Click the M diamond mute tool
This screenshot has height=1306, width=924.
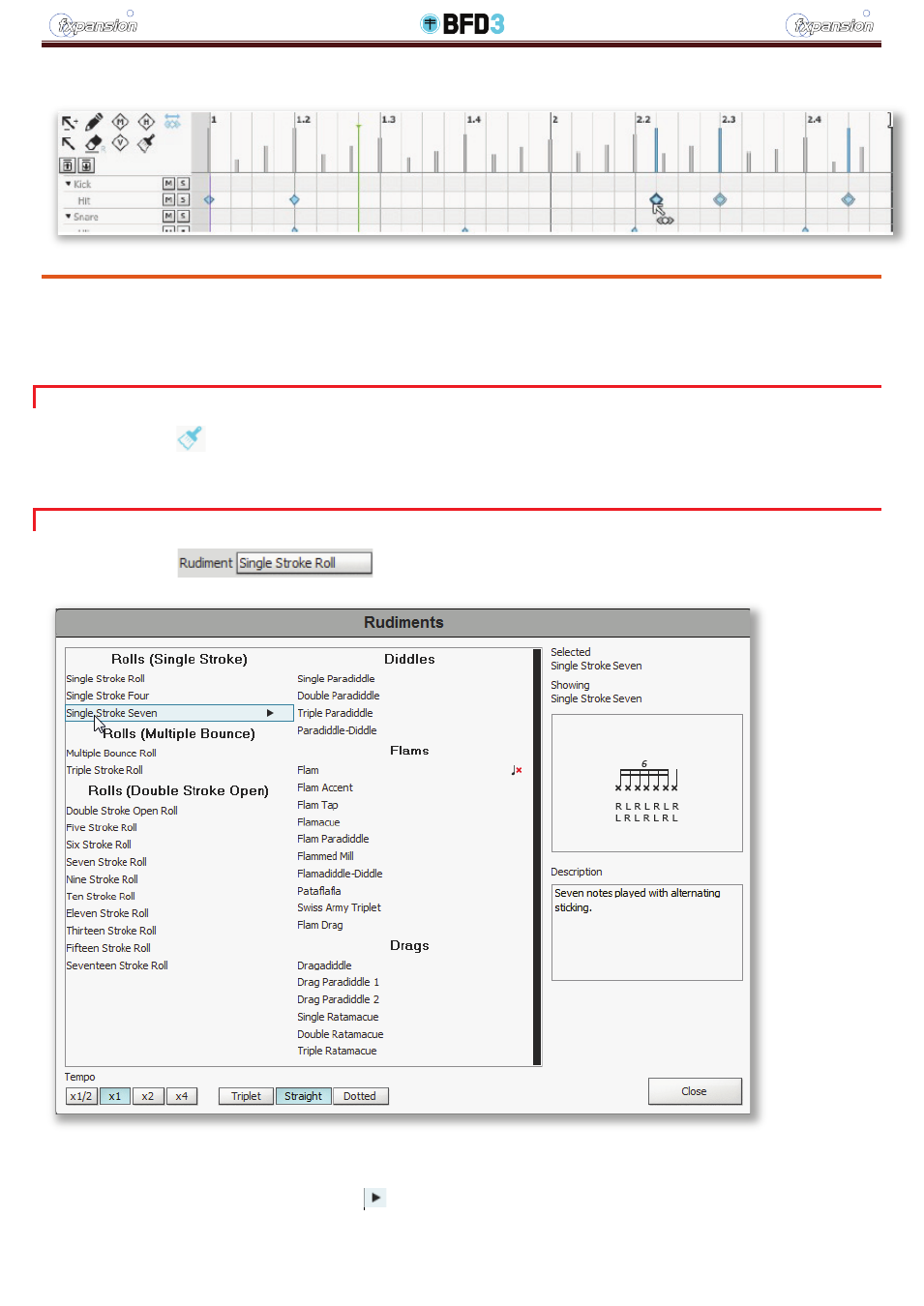(120, 122)
